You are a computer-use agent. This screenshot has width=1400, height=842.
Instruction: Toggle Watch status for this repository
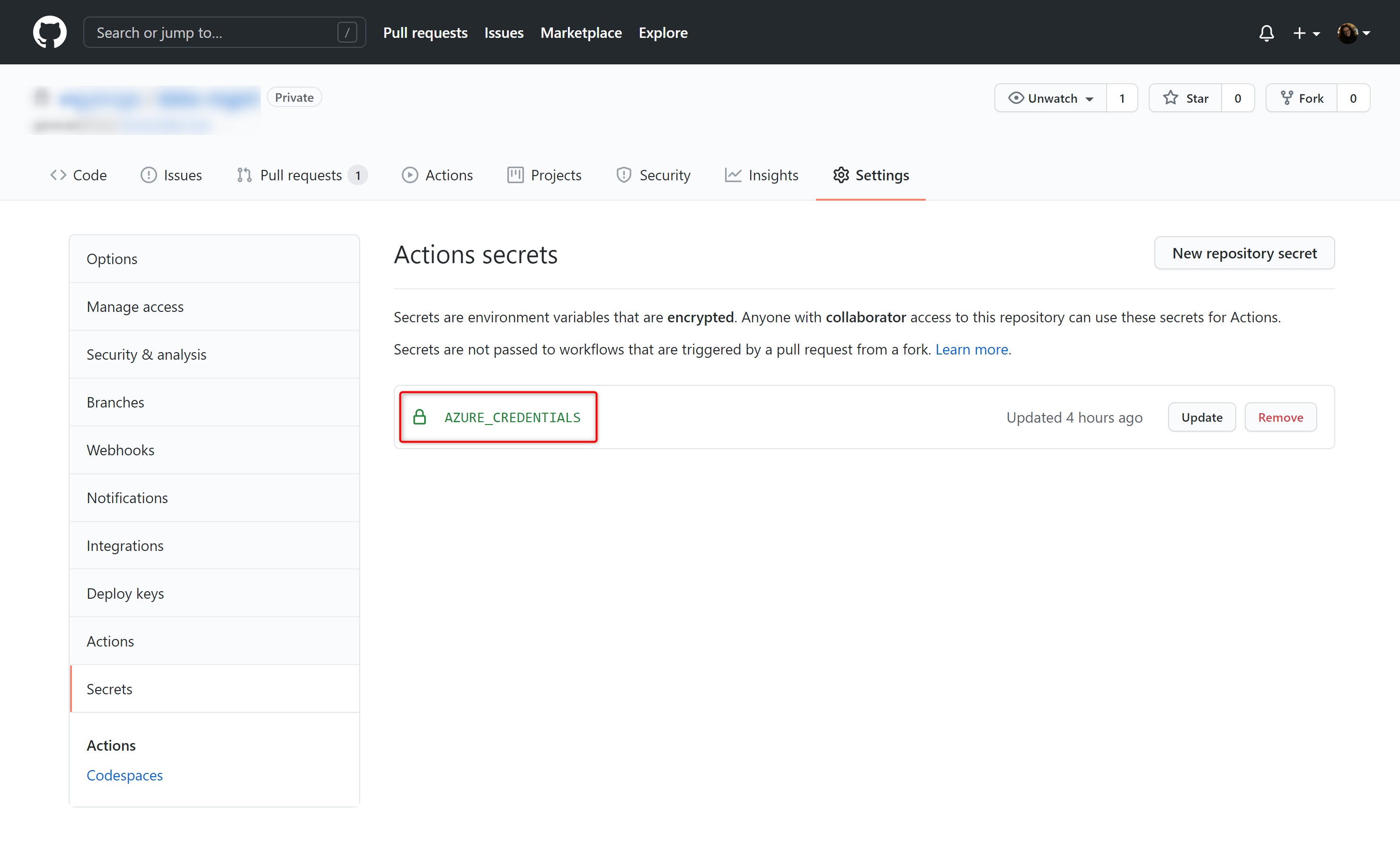(x=1050, y=97)
